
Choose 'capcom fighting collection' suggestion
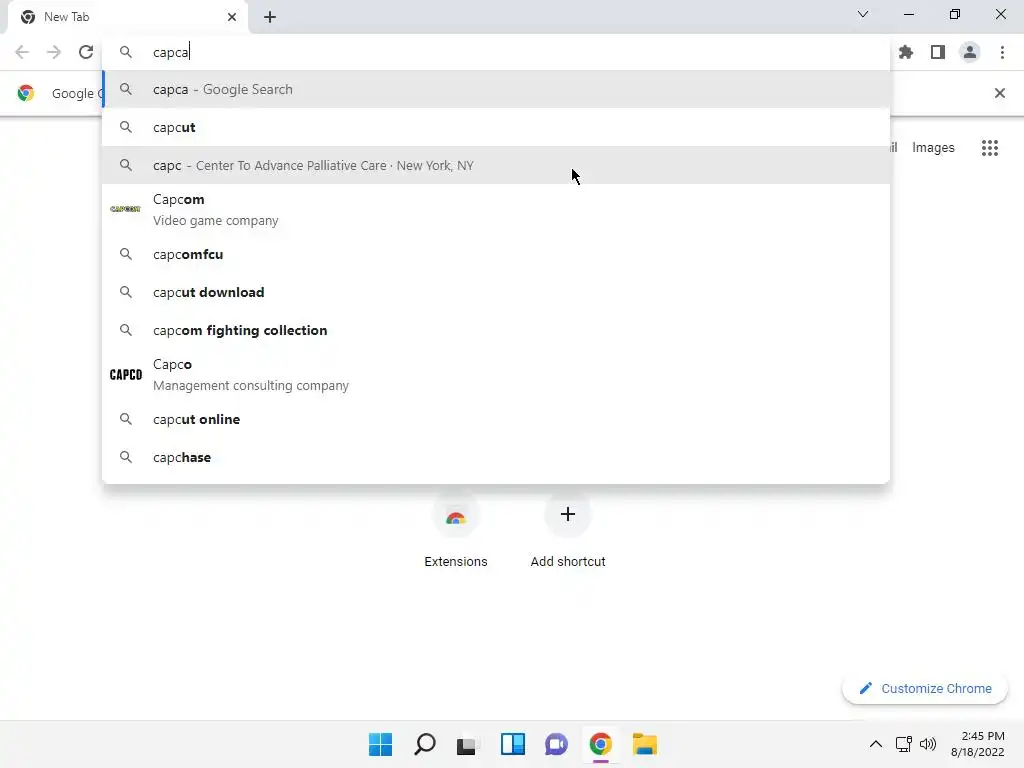point(496,330)
